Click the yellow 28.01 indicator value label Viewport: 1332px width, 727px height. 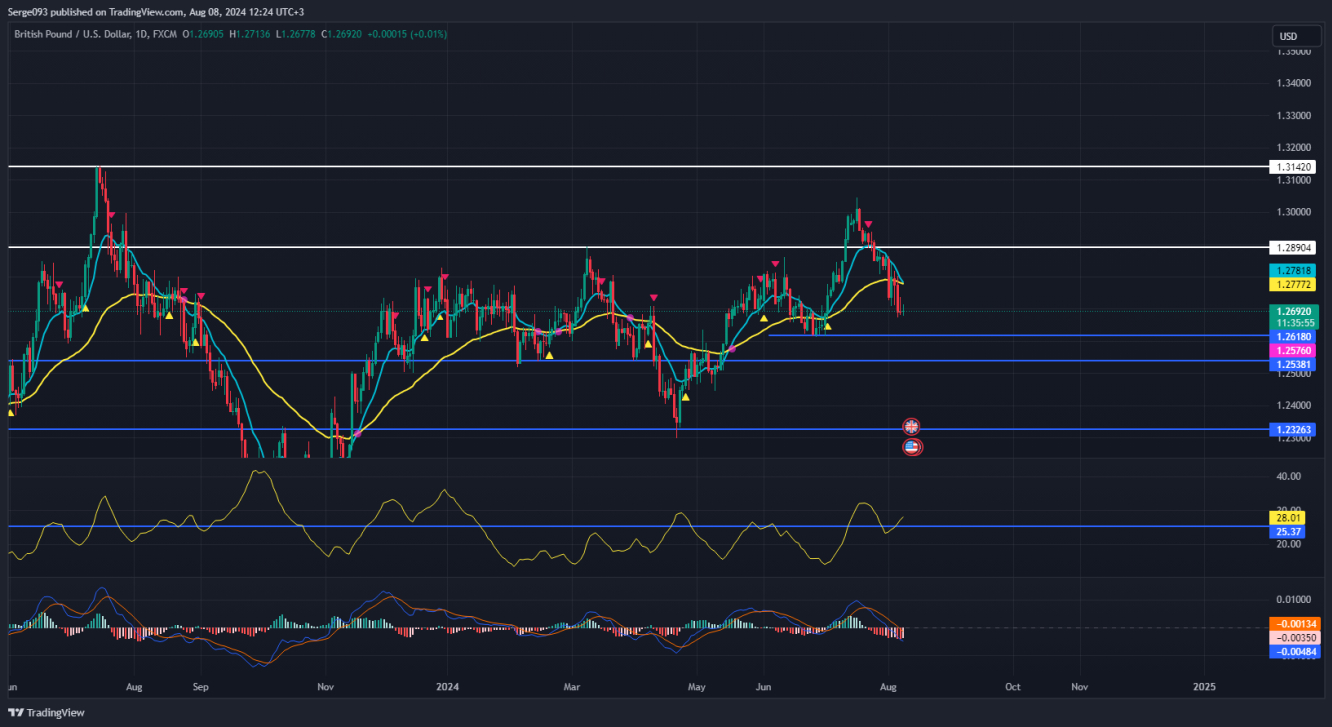coord(1287,519)
